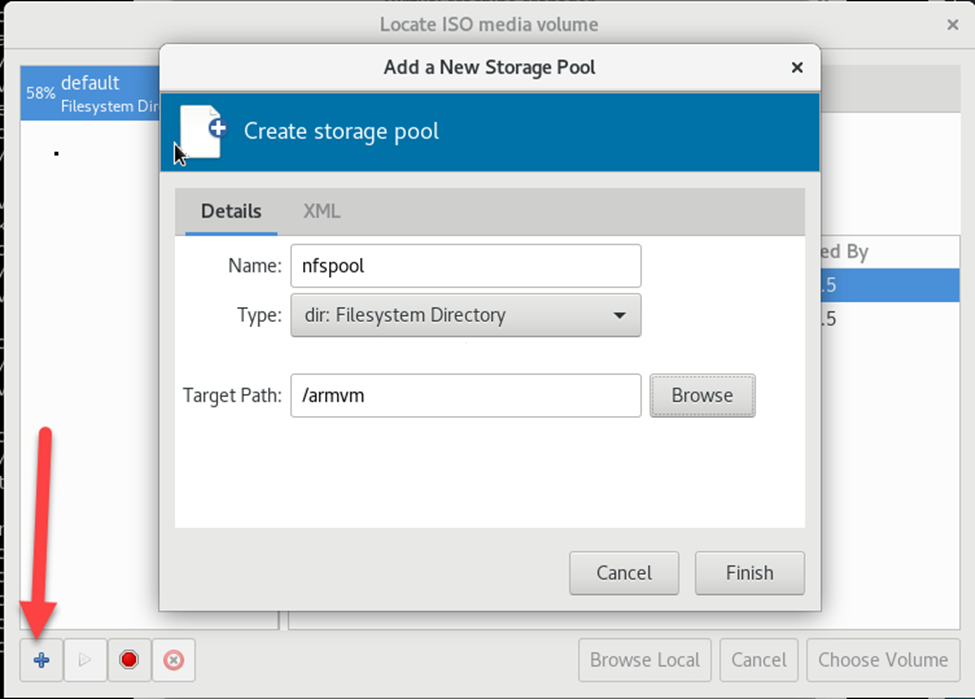975x699 pixels.
Task: Switch to the Details tab
Action: point(231,211)
